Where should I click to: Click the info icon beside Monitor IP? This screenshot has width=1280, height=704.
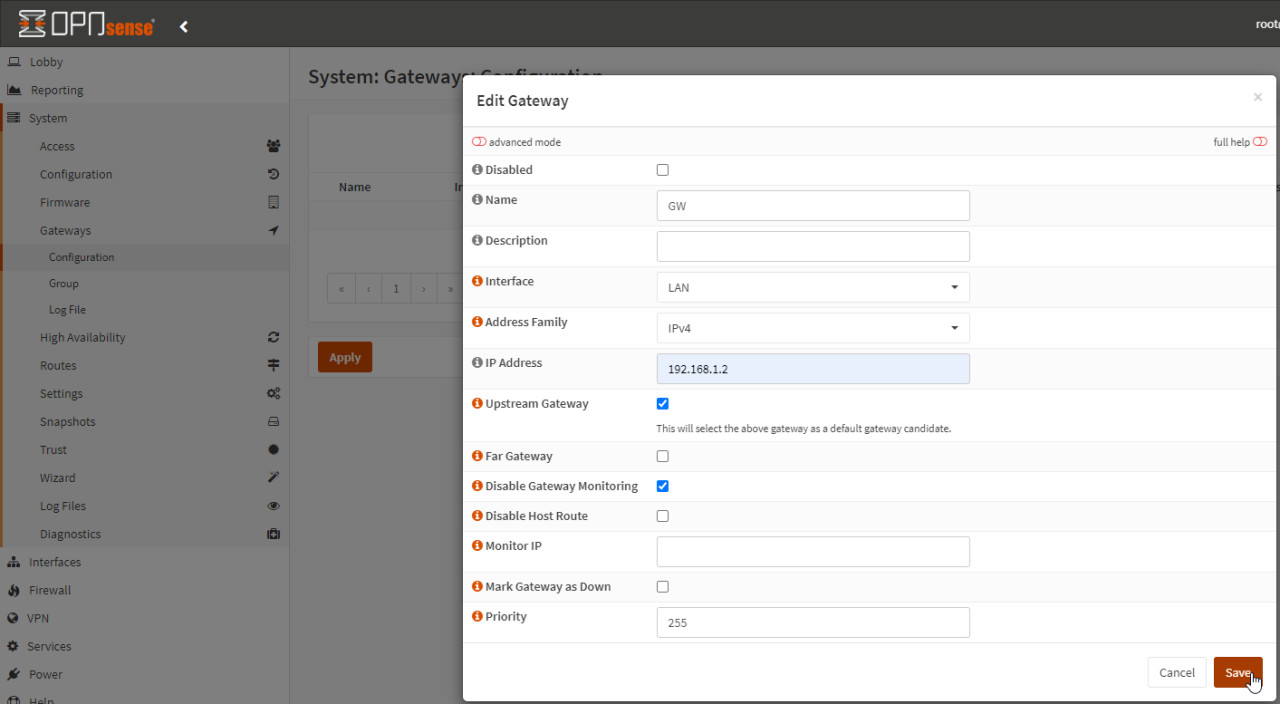point(477,547)
